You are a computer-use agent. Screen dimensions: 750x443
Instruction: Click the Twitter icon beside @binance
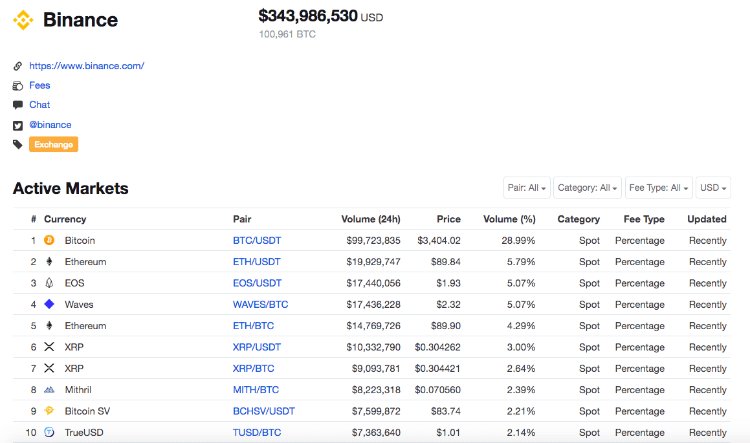pyautogui.click(x=18, y=125)
